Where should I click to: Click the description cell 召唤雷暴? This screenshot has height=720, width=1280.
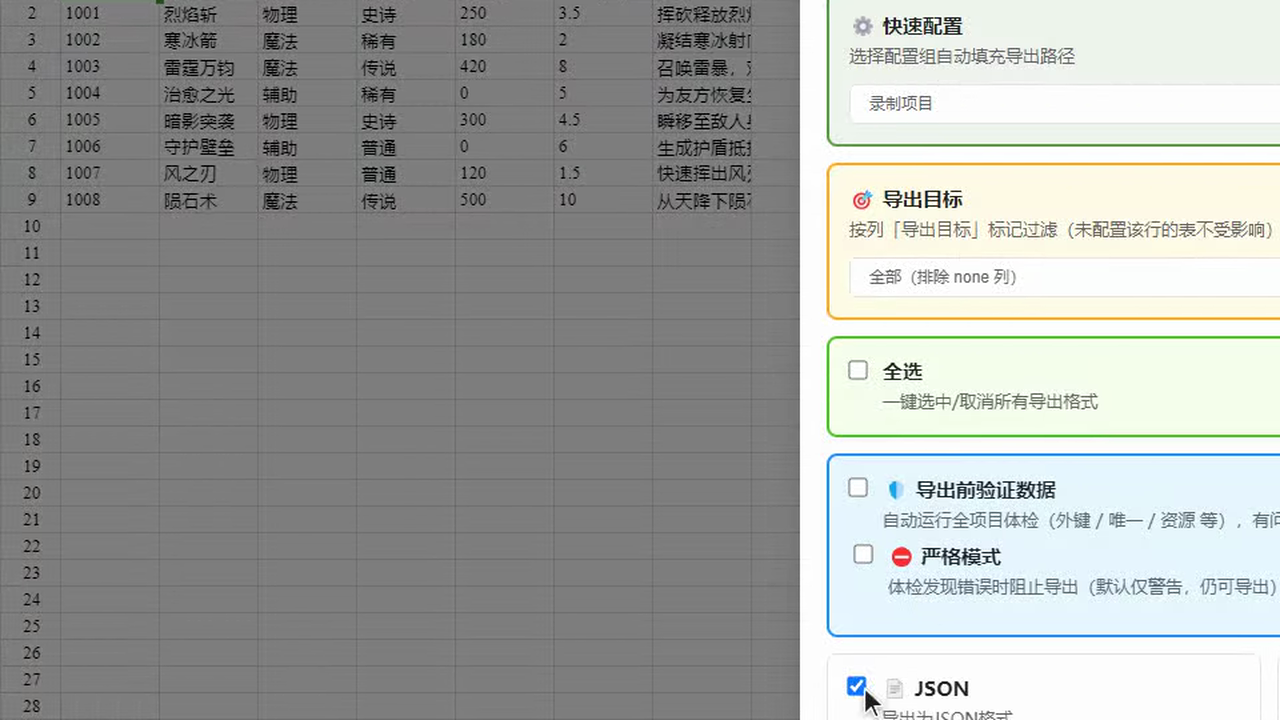pos(703,67)
